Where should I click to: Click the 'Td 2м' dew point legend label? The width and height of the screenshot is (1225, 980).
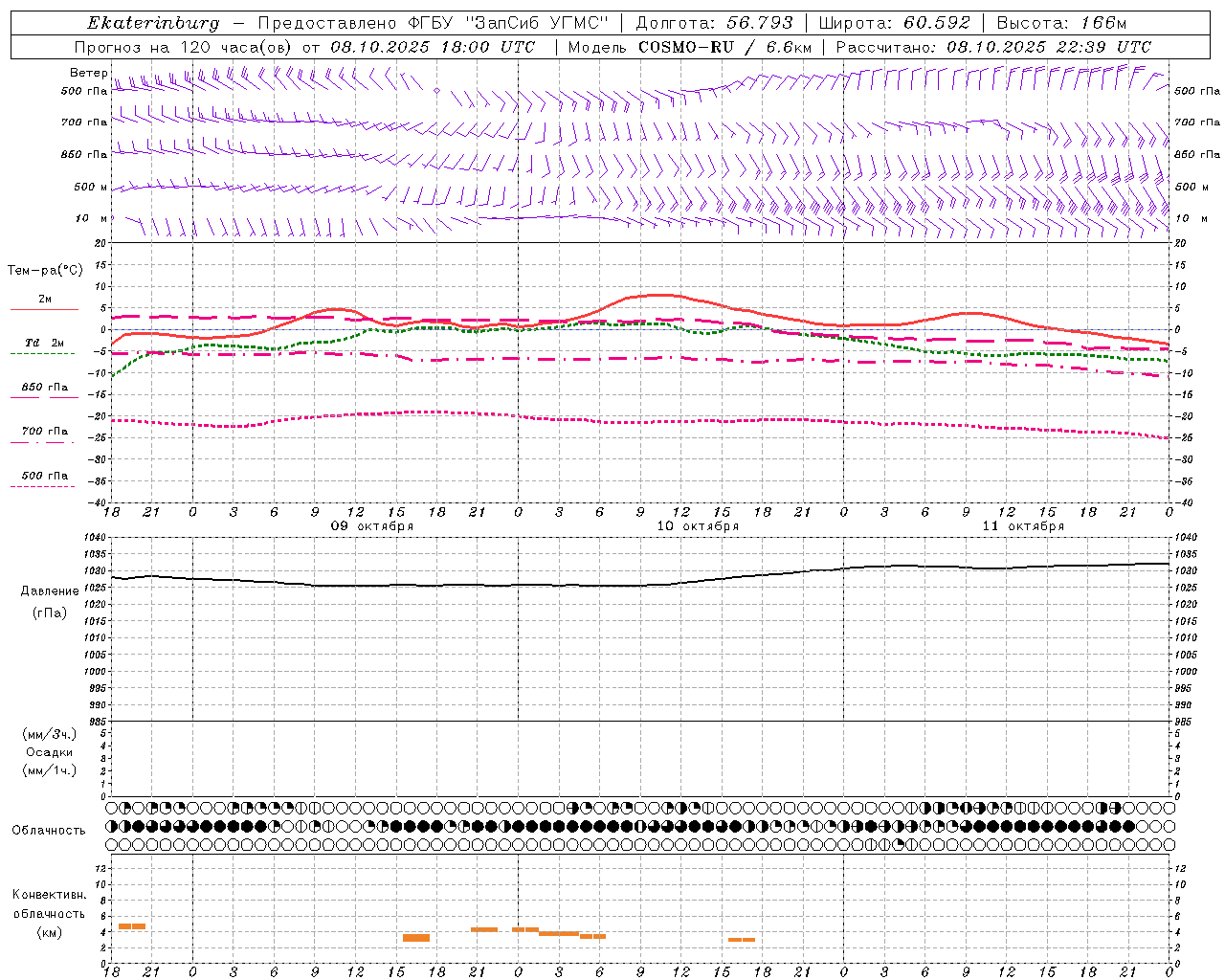click(44, 343)
